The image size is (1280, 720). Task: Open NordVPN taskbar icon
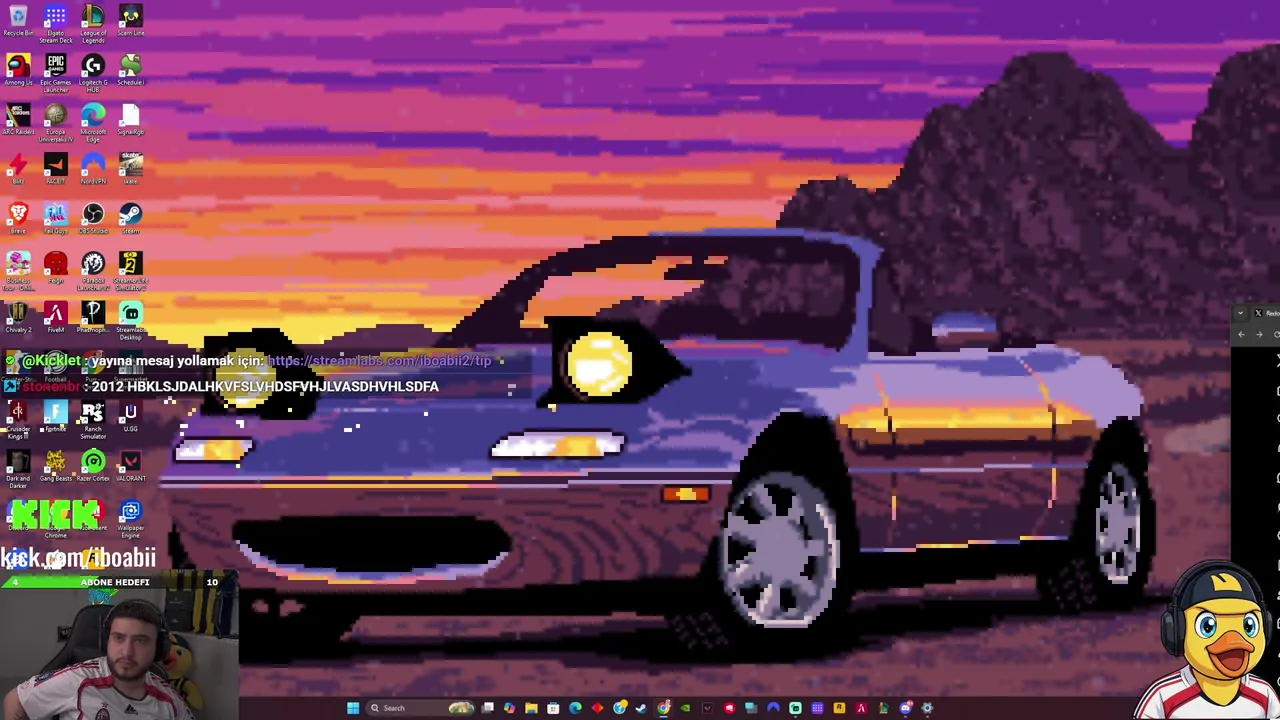[x=774, y=708]
